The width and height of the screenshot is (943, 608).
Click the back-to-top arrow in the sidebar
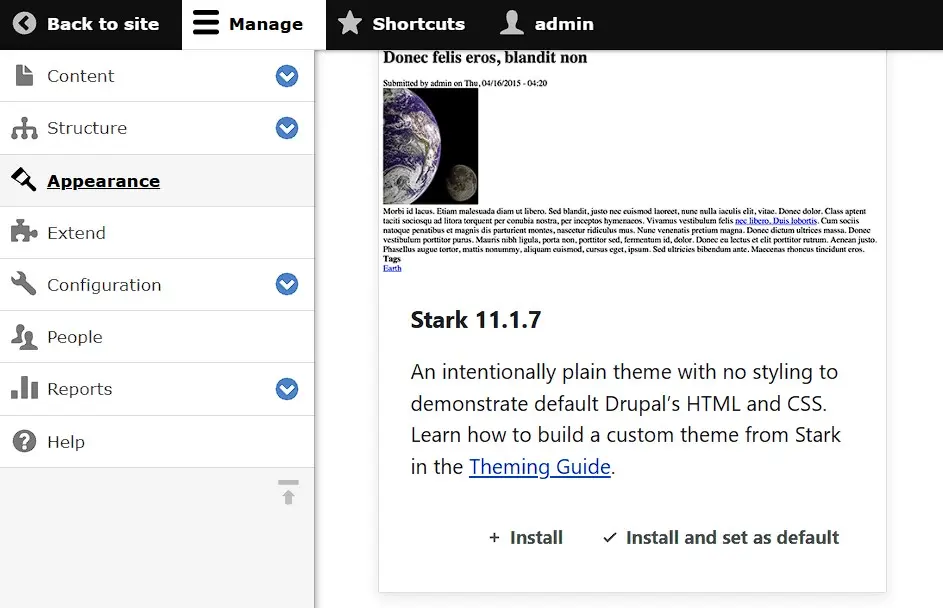(x=287, y=491)
